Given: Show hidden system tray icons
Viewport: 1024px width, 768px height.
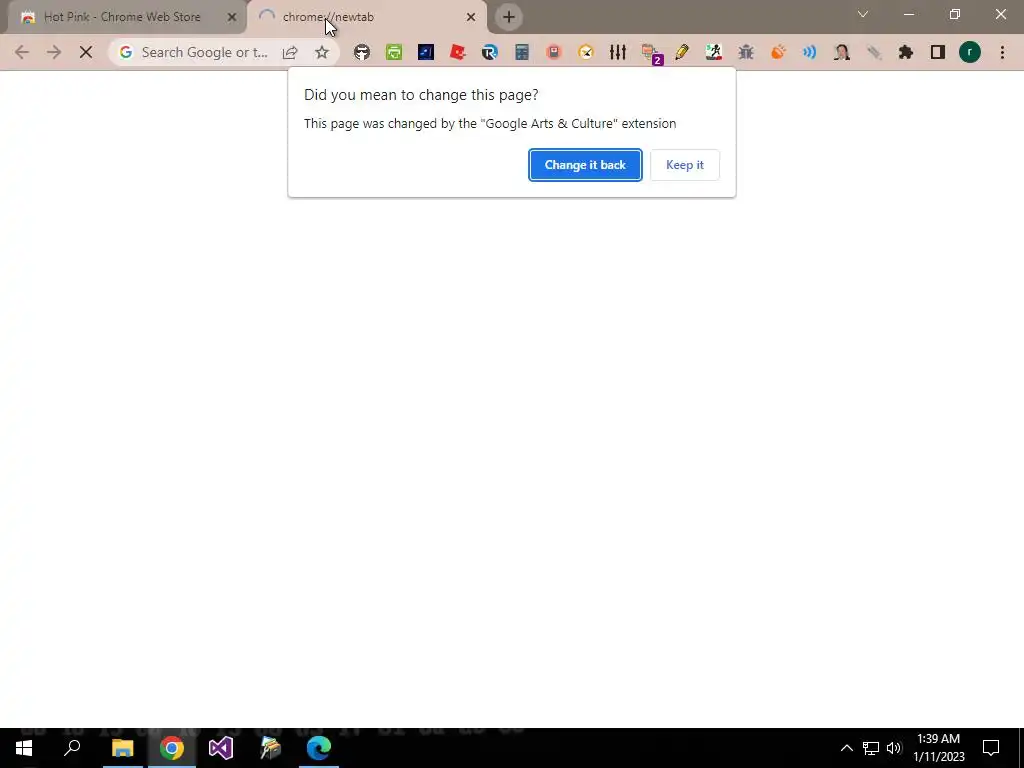Looking at the screenshot, I should pos(846,748).
